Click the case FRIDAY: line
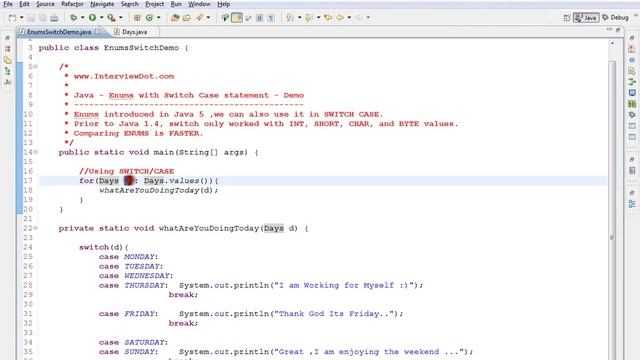Viewport: 640px width, 360px height. (x=128, y=314)
